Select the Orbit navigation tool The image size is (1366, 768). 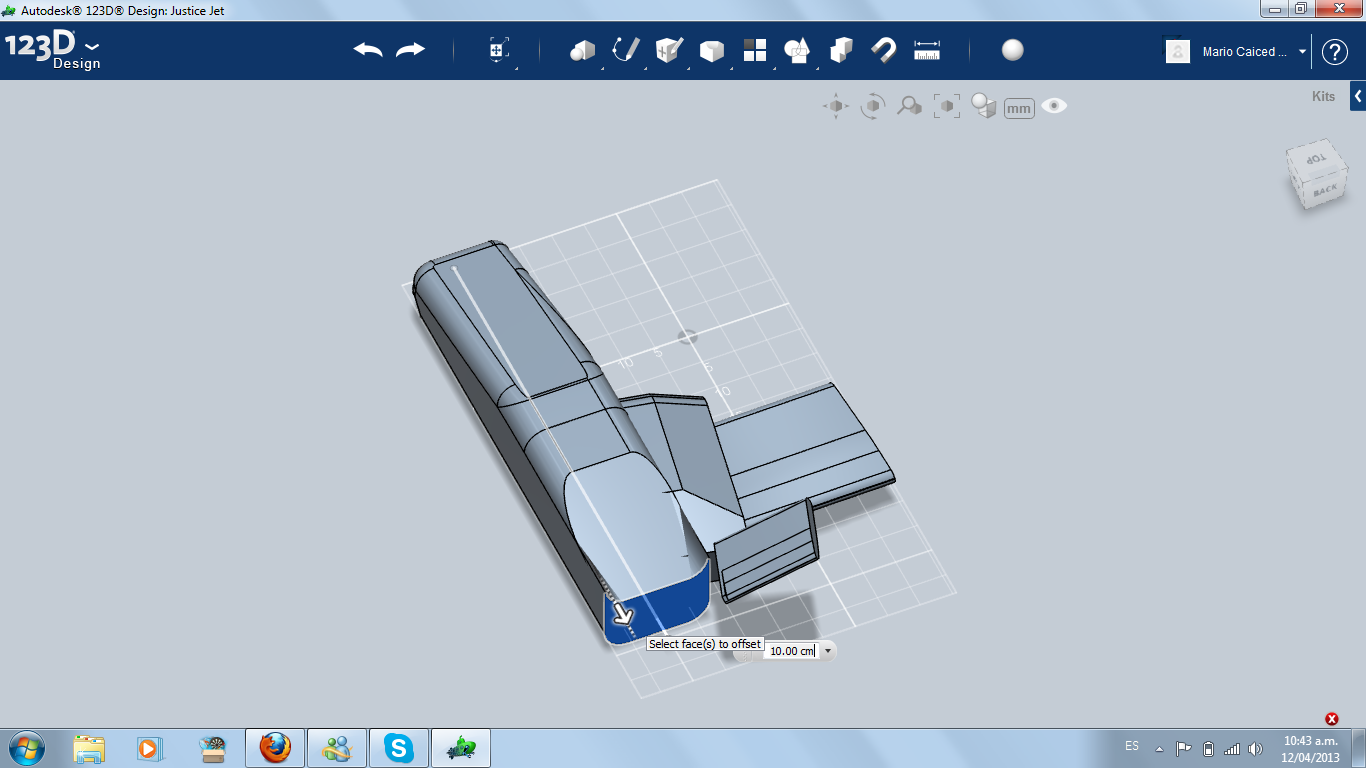873,106
